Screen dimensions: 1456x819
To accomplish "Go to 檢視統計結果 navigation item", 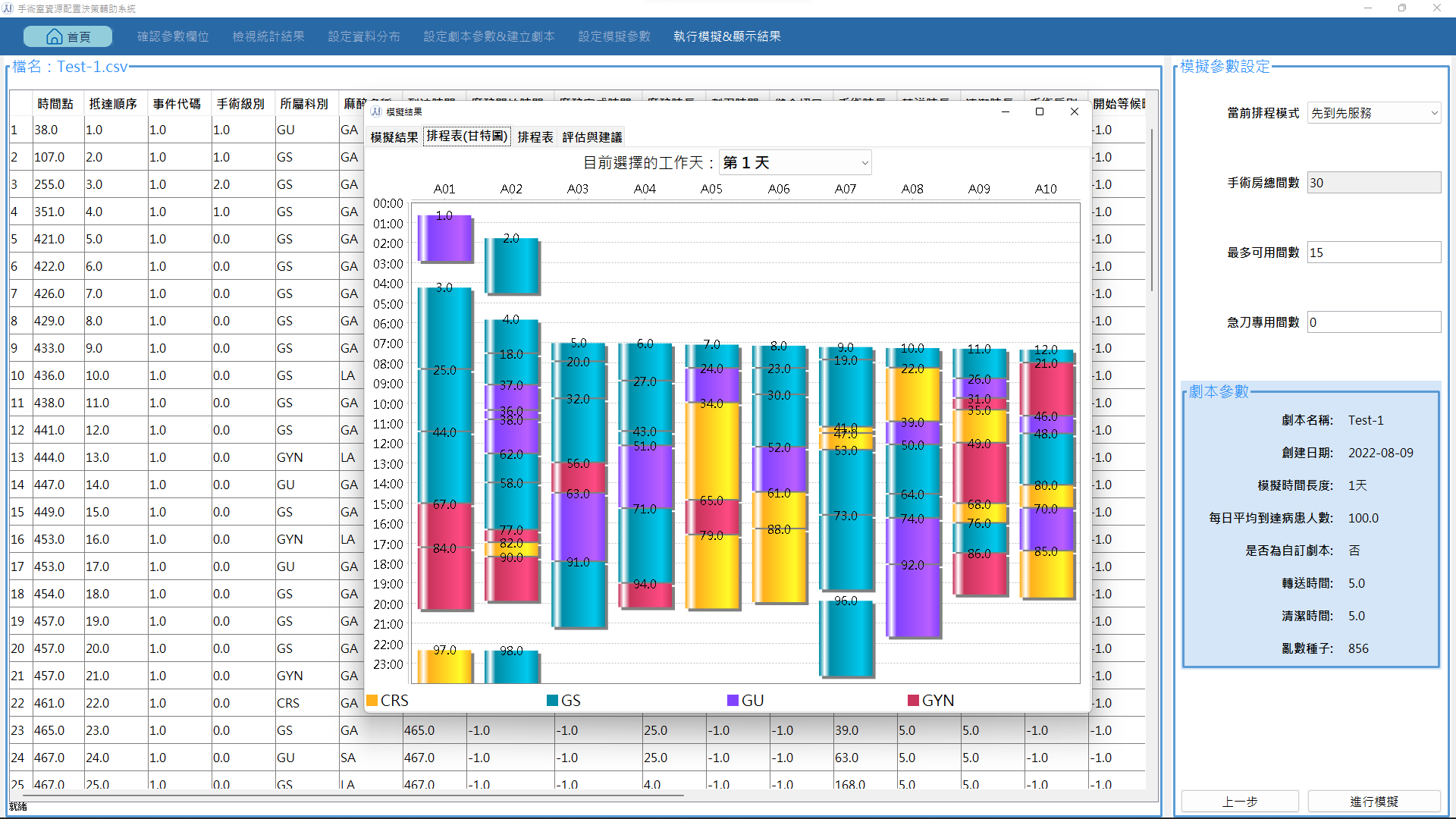I will point(268,36).
